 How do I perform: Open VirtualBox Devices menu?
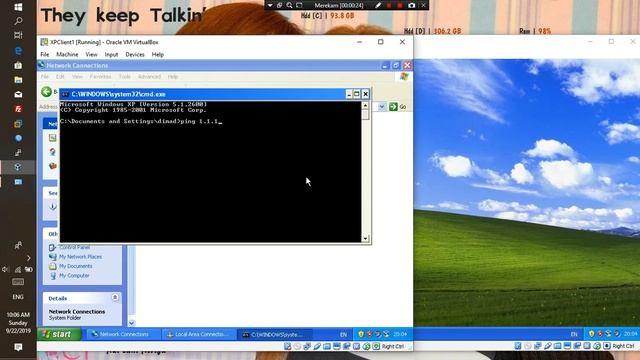135,54
